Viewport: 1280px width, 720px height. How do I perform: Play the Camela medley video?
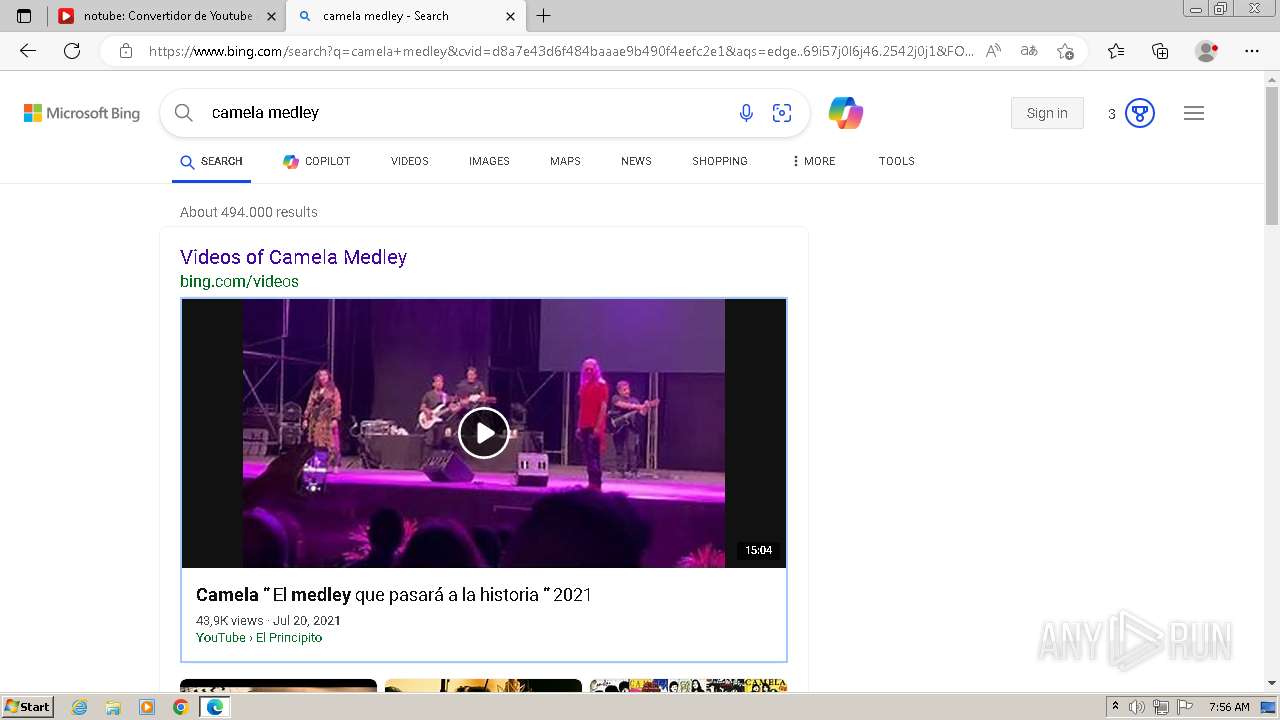coord(484,433)
